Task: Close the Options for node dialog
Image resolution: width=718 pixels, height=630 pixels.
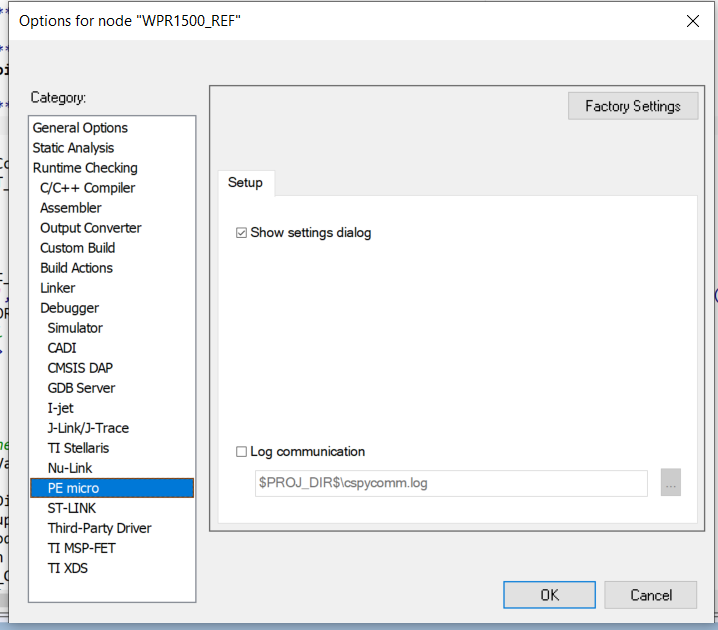Action: coord(693,21)
